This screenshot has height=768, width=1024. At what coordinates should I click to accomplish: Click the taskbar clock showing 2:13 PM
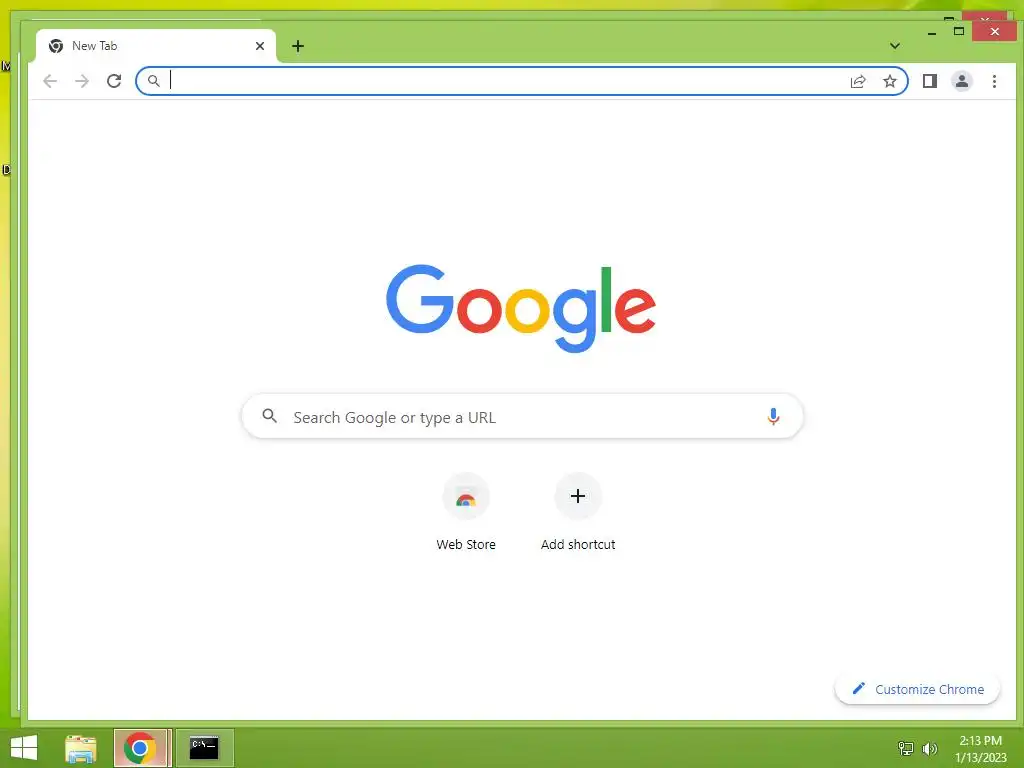click(x=980, y=748)
